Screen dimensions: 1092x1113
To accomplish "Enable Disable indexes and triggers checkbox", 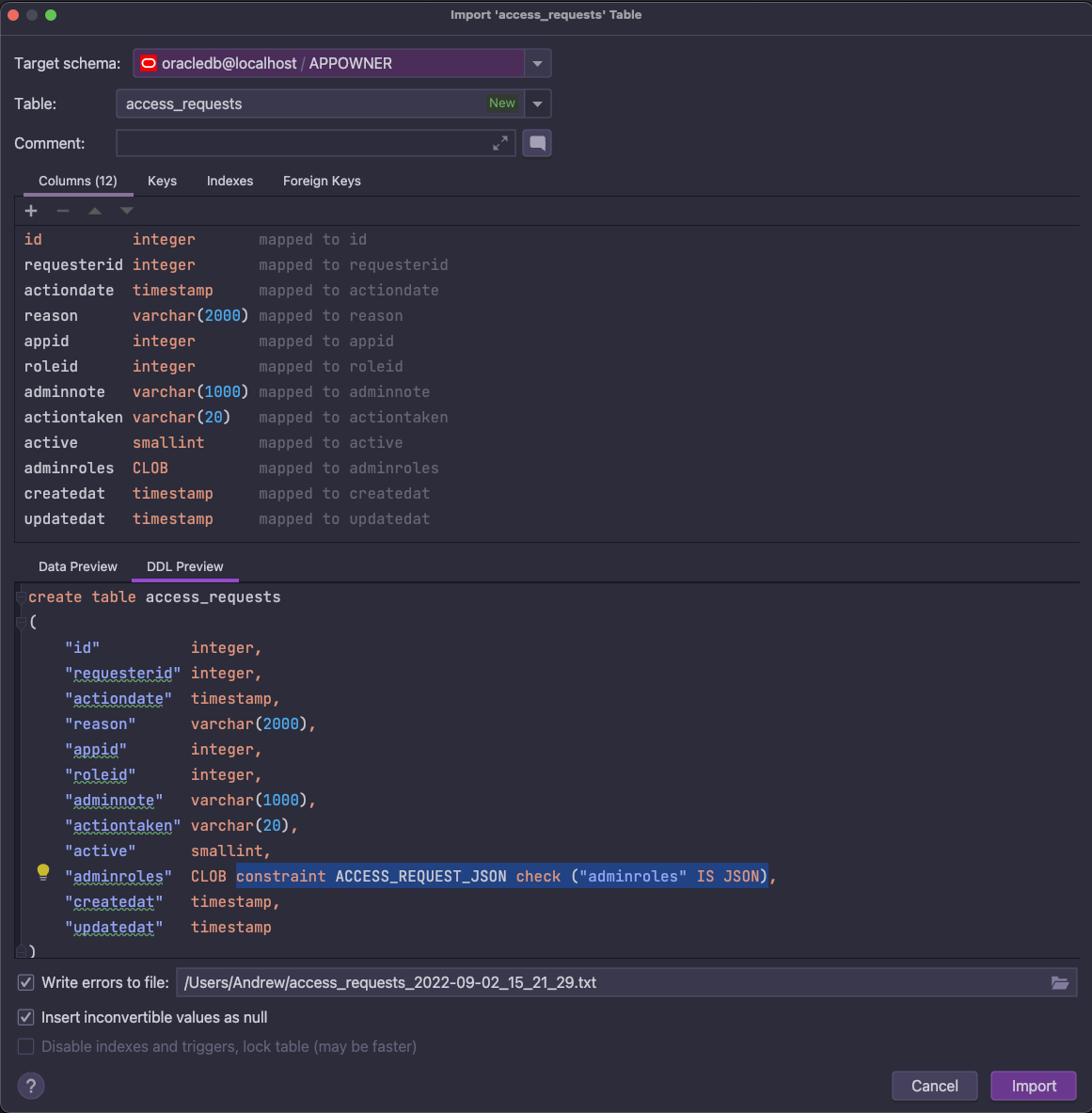I will point(26,1046).
